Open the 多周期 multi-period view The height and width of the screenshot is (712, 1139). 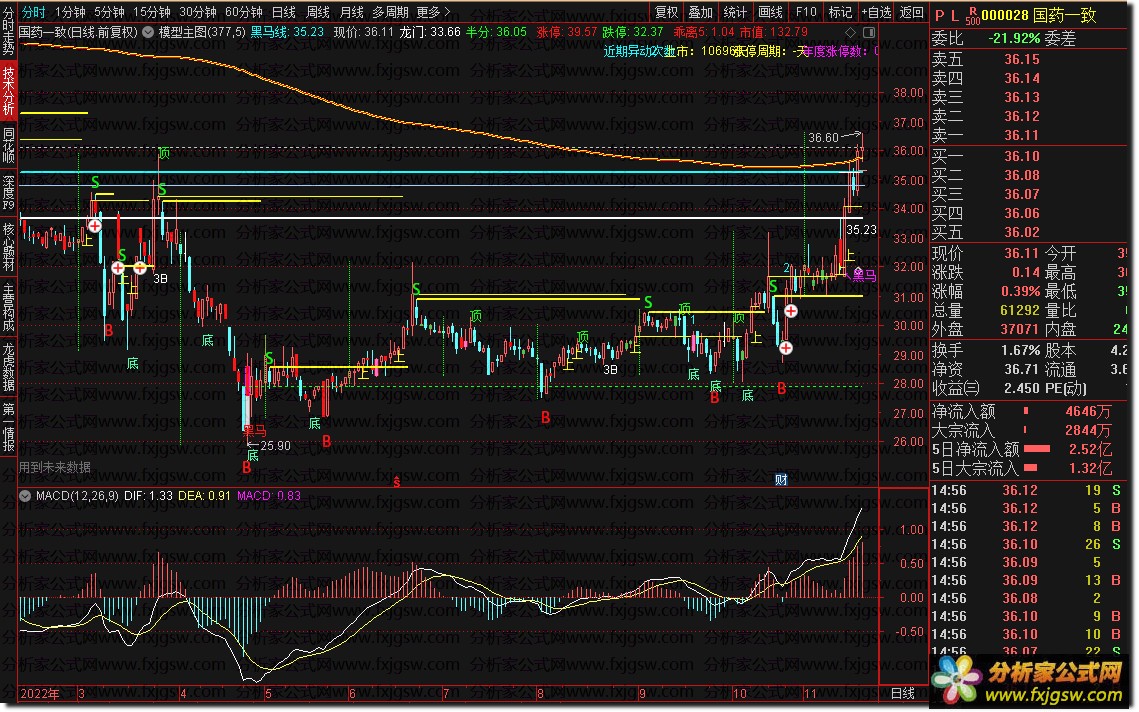click(389, 12)
